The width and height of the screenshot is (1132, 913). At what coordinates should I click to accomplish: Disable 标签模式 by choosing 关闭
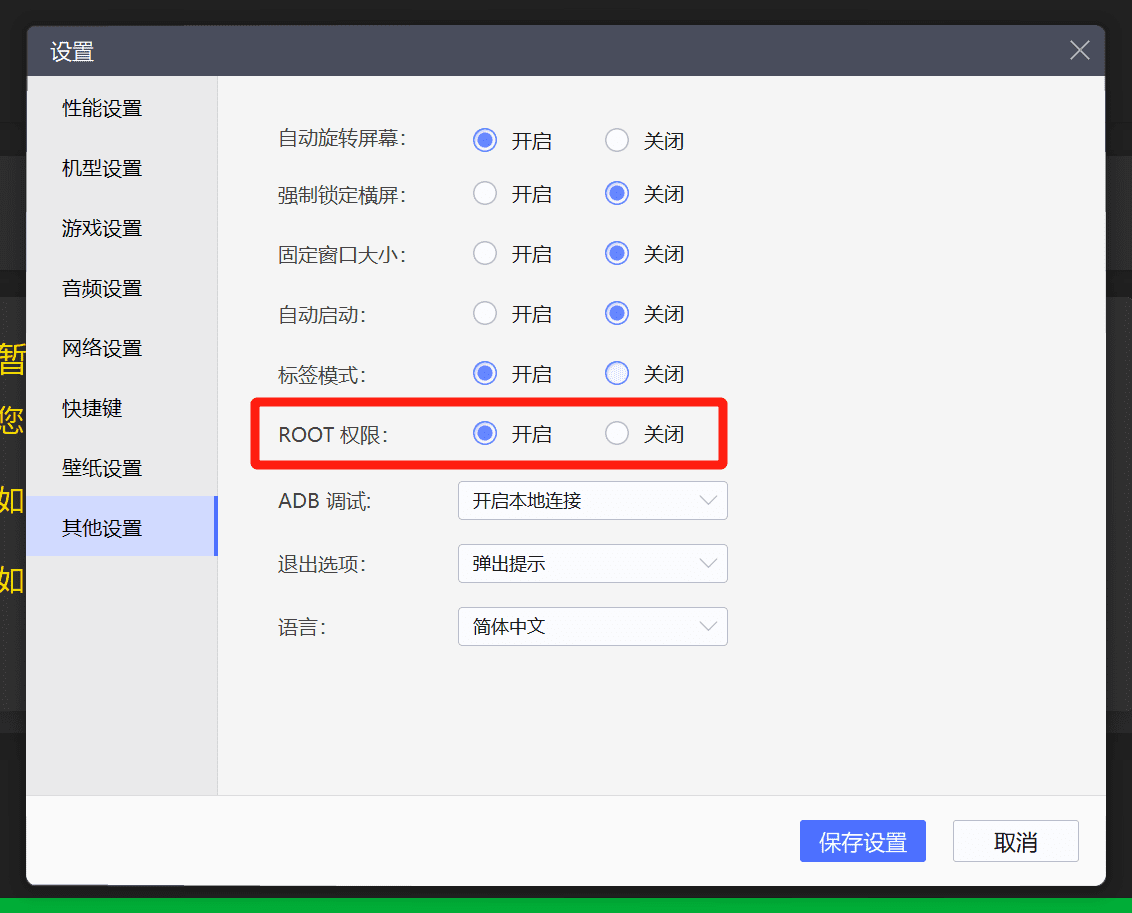click(617, 374)
